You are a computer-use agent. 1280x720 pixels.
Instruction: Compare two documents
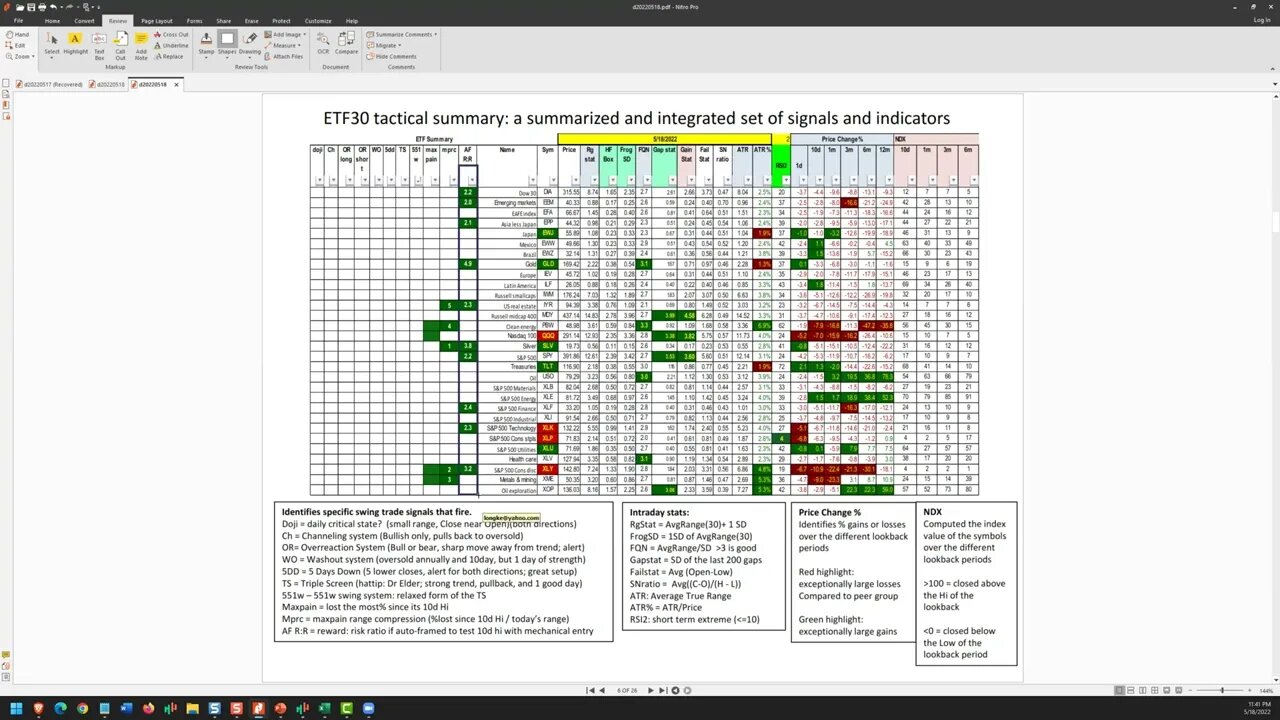[347, 42]
